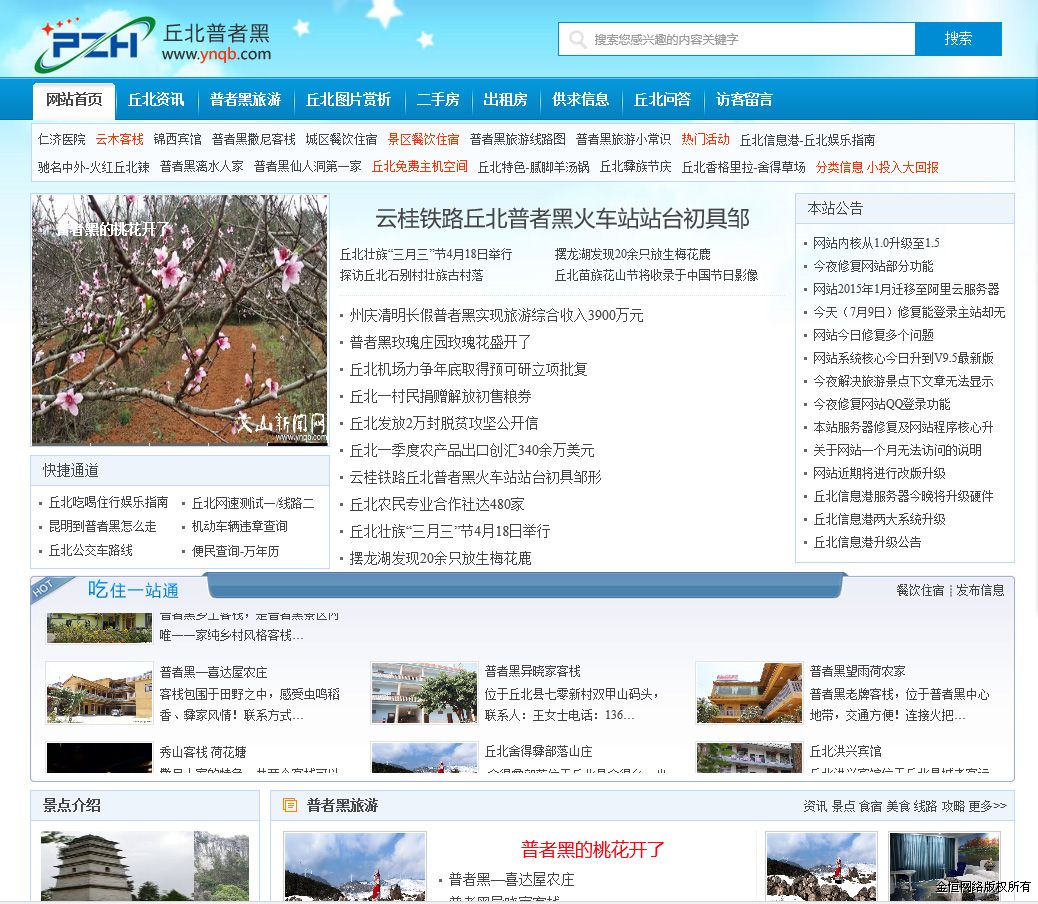Select the 出租房 navigation item
This screenshot has height=904, width=1038.
[505, 100]
